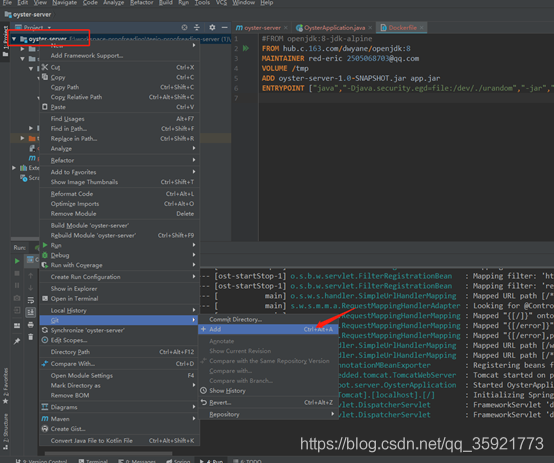
Task: Open the Git menu entry
Action: pyautogui.click(x=119, y=320)
